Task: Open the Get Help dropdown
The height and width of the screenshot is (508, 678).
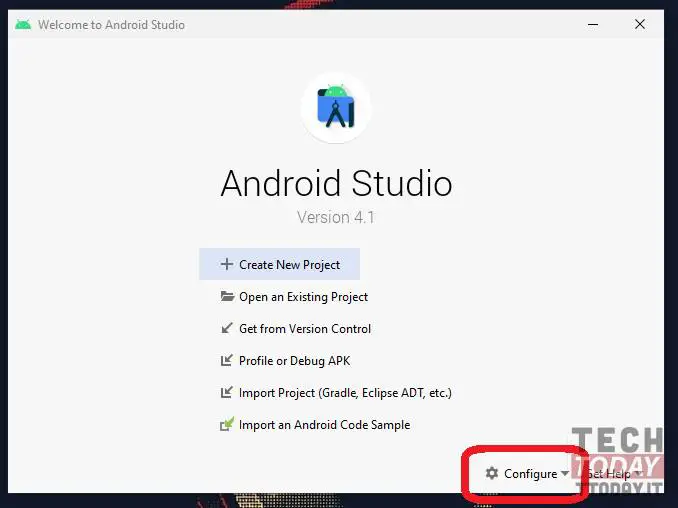Action: pos(613,474)
